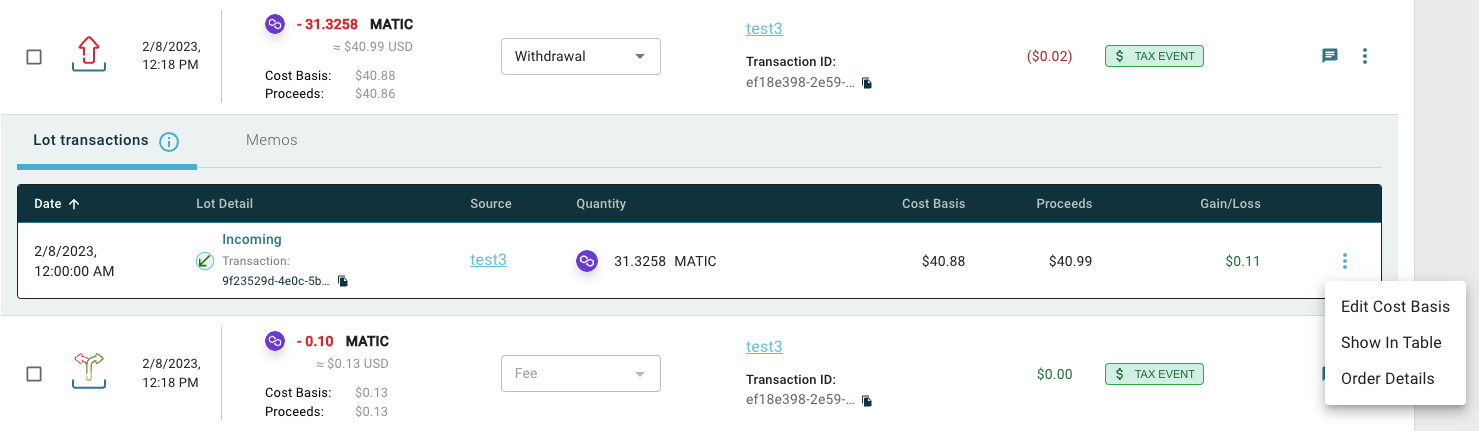Copy lot transaction ID 9f23529d

(343, 281)
